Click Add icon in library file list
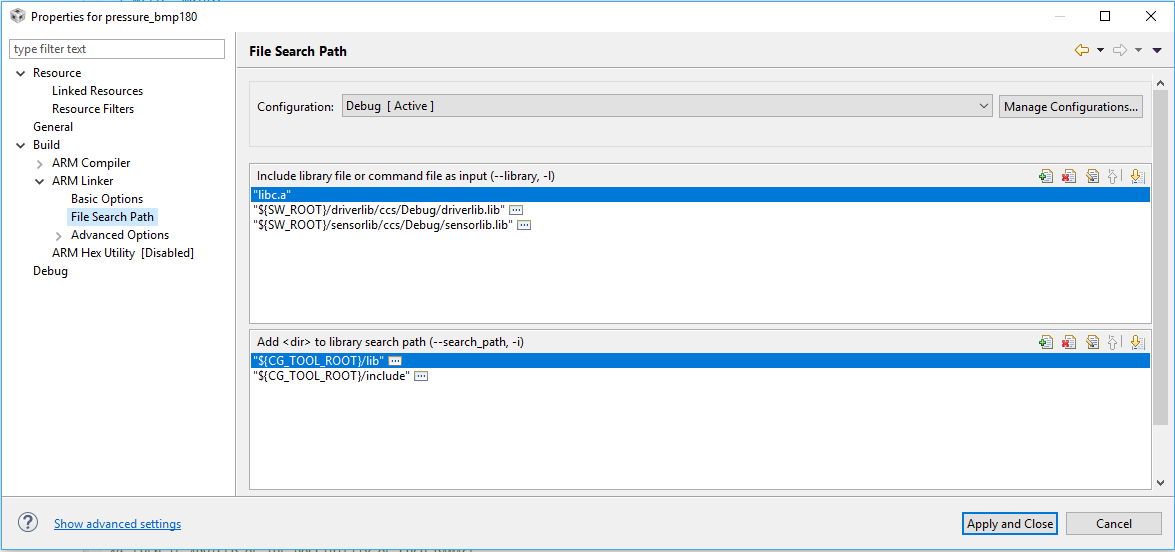The image size is (1175, 552). pyautogui.click(x=1046, y=176)
